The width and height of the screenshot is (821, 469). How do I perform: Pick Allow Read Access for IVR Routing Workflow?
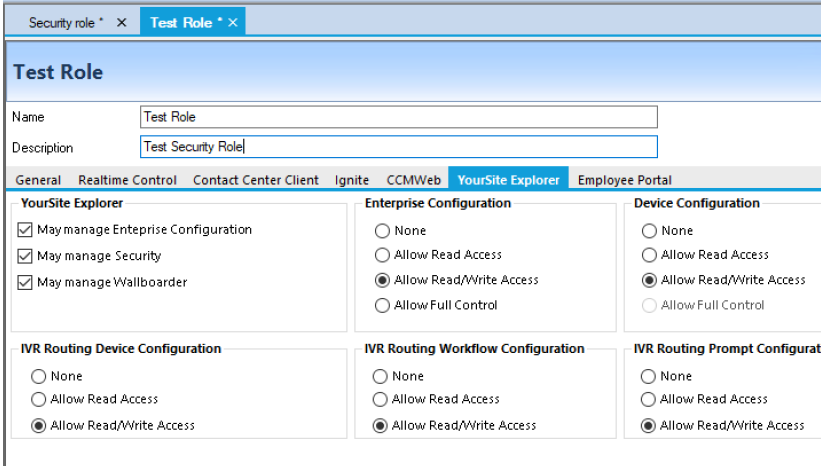pos(381,399)
